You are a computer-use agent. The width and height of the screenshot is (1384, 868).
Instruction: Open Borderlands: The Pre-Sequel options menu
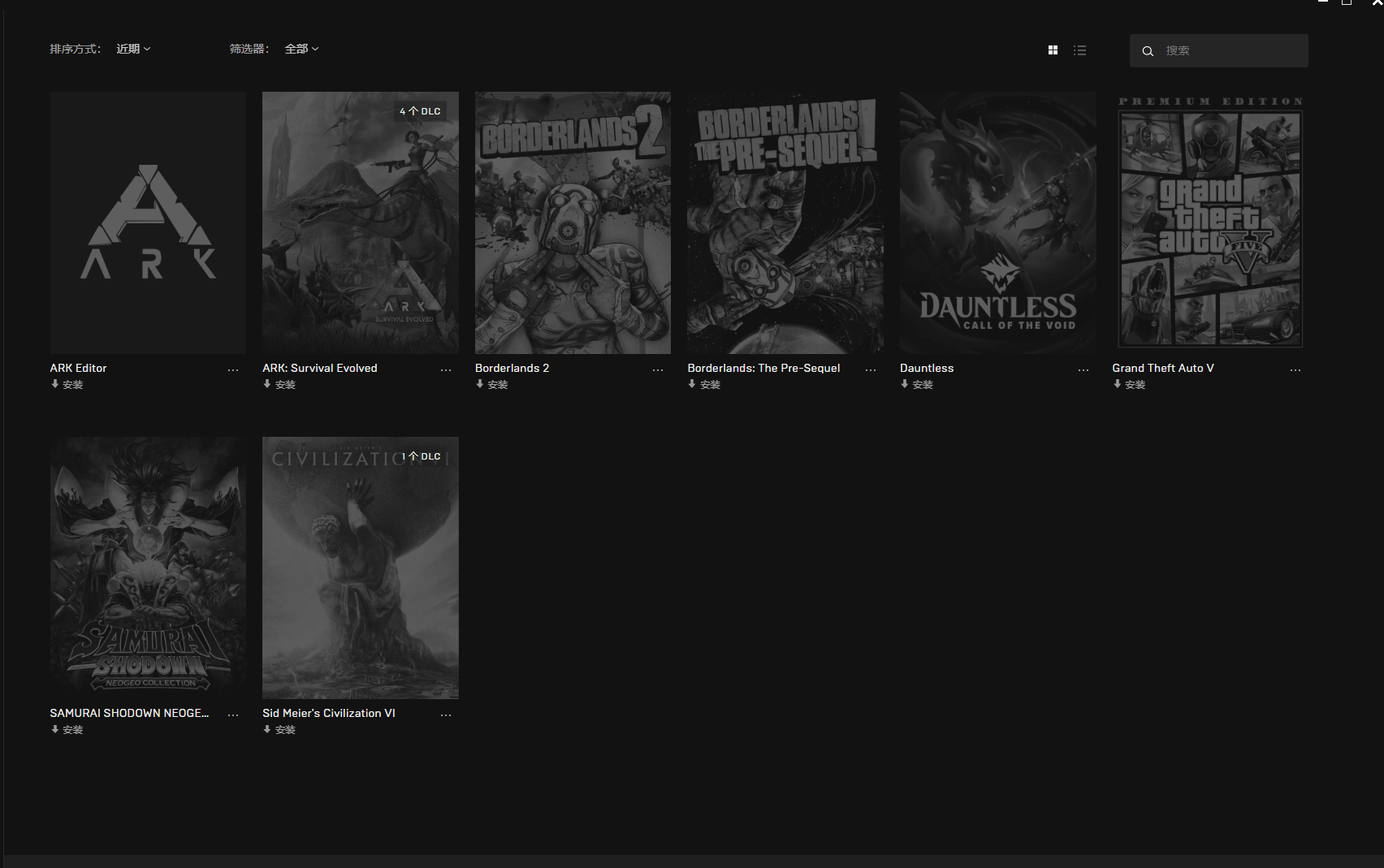(x=871, y=369)
